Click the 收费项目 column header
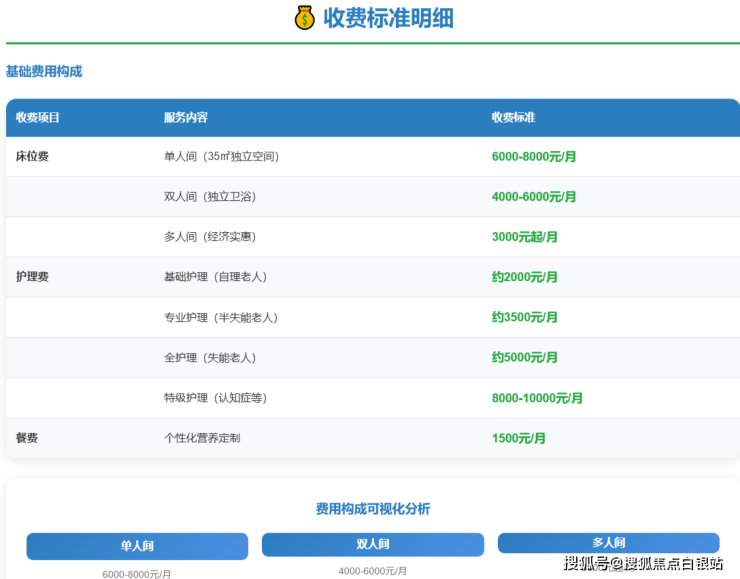The image size is (740, 579). 38,118
